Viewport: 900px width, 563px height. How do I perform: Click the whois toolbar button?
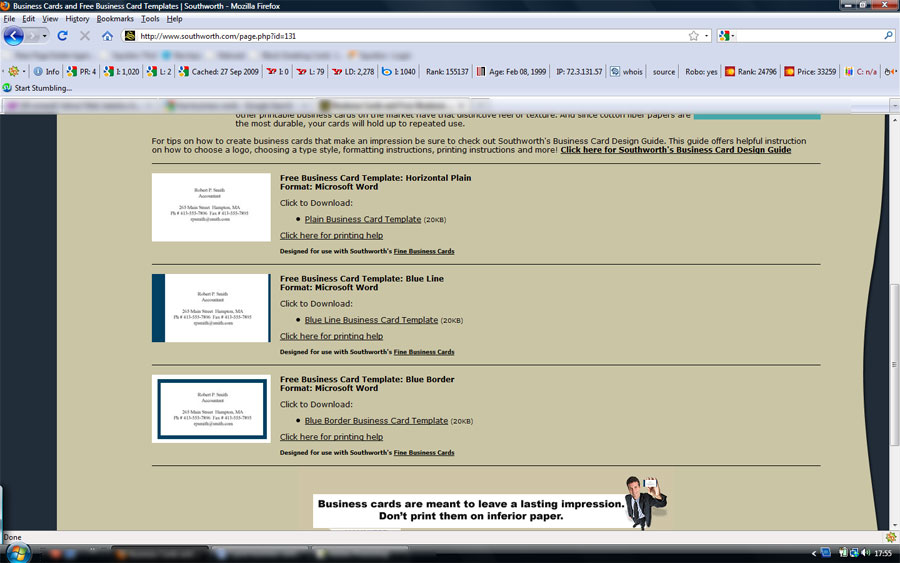(x=626, y=72)
